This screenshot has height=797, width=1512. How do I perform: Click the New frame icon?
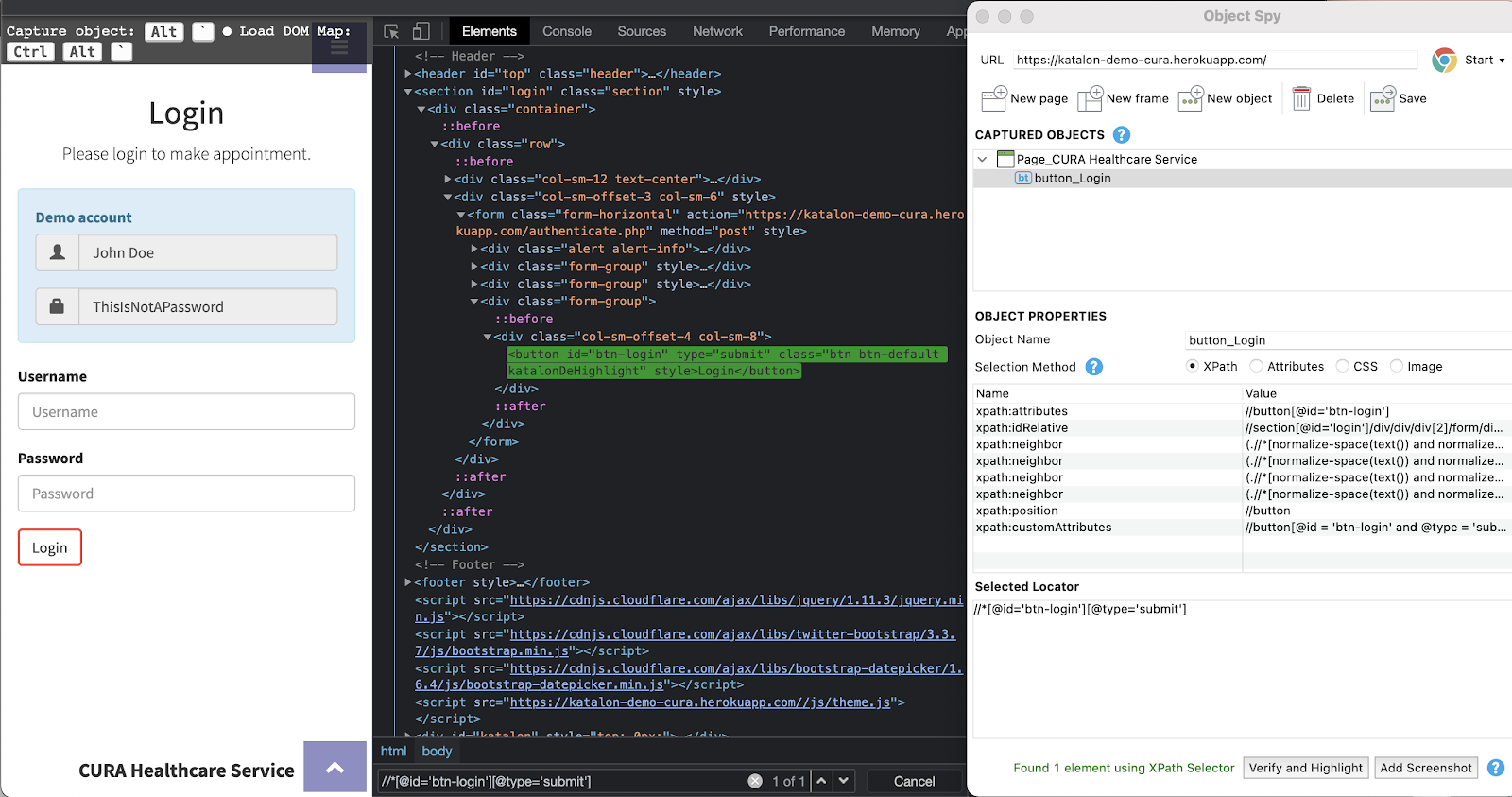click(x=1090, y=98)
